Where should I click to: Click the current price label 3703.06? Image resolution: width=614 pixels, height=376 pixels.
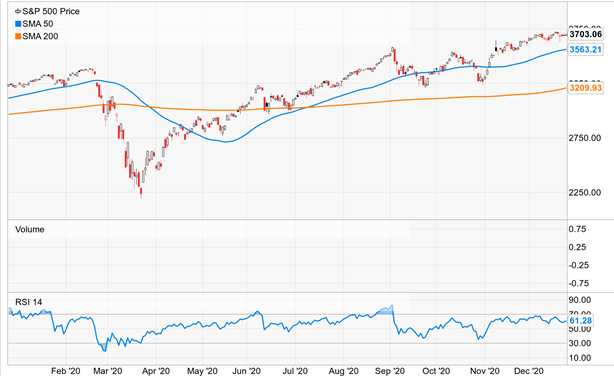coord(585,34)
